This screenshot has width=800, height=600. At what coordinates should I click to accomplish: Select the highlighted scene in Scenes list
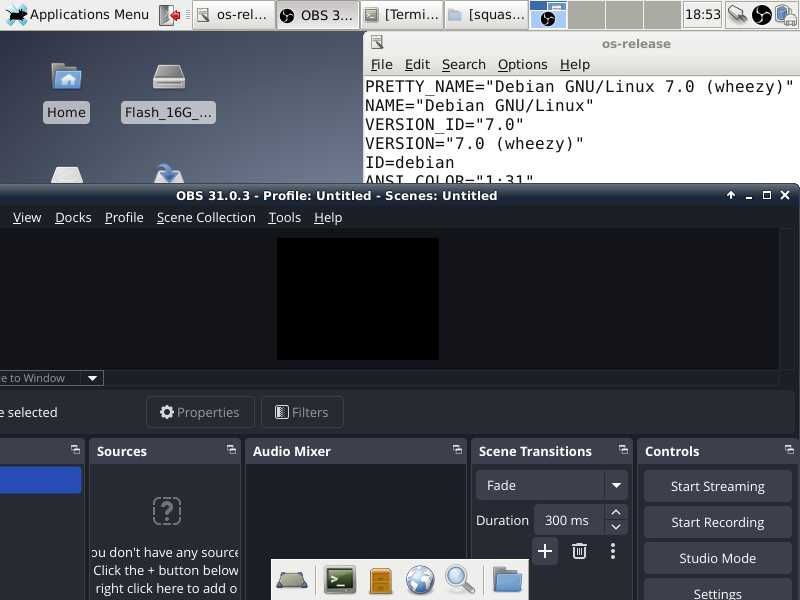(40, 480)
